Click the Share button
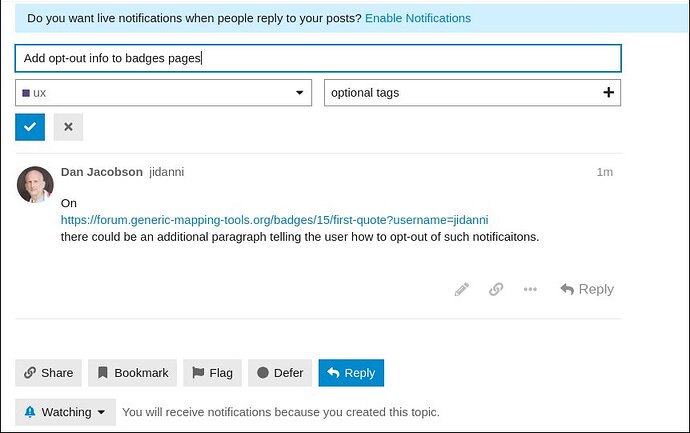 pyautogui.click(x=48, y=373)
